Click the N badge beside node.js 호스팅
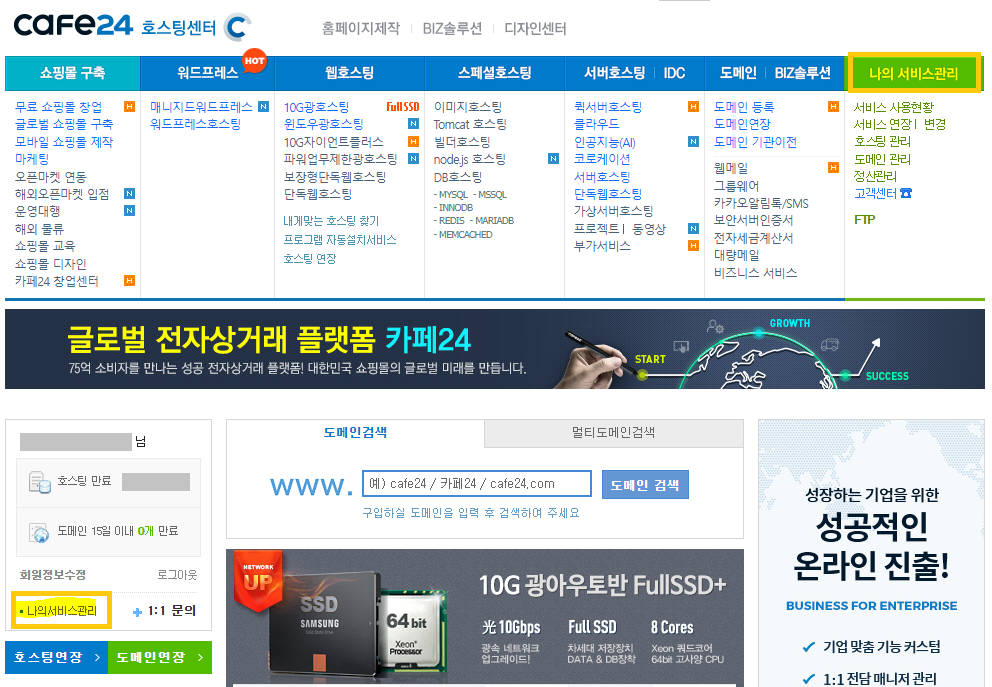992x687 pixels. pyautogui.click(x=553, y=159)
